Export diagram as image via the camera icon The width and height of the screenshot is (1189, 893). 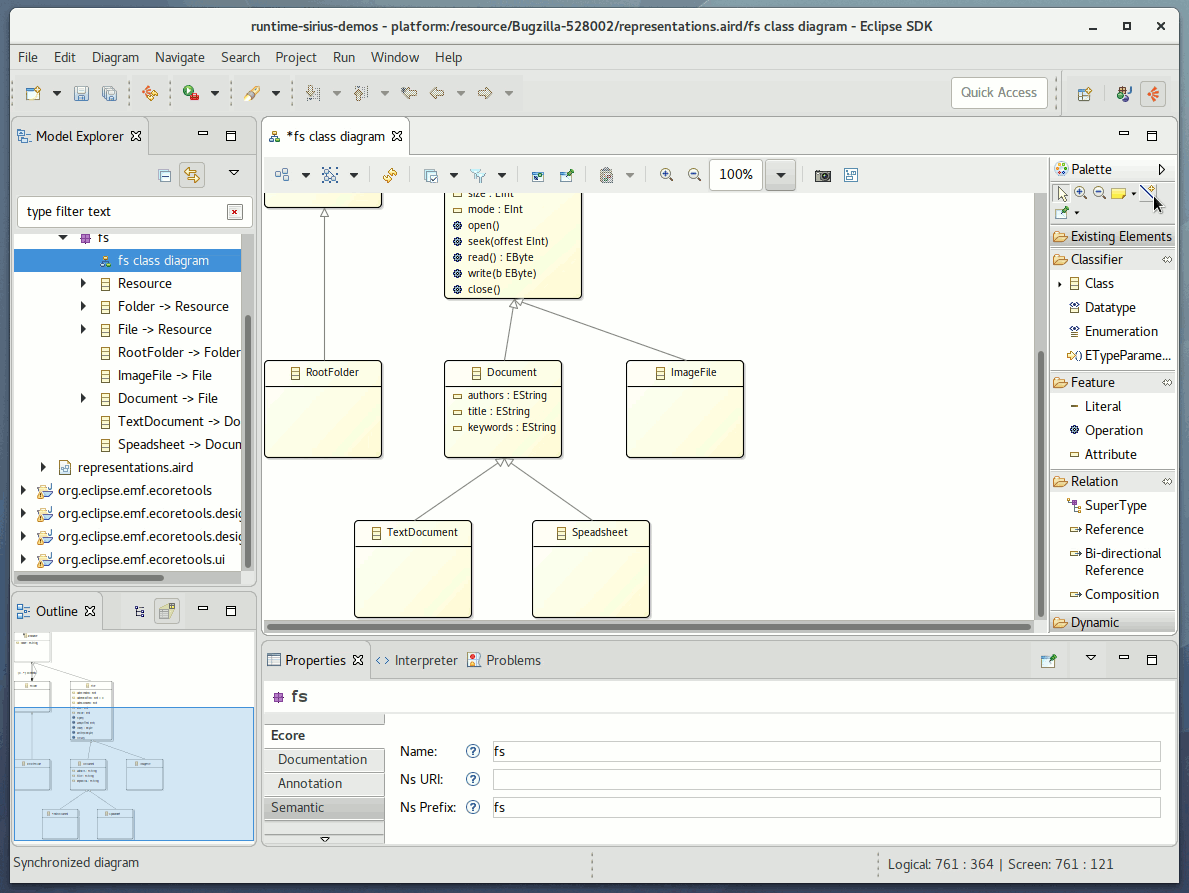[x=822, y=175]
